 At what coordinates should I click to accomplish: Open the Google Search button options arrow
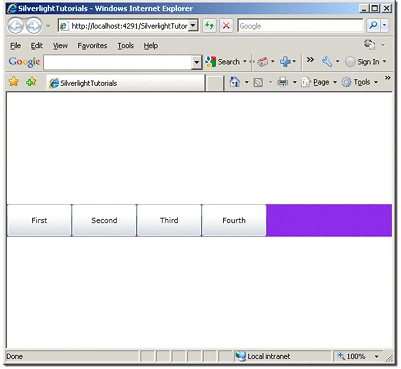point(245,62)
